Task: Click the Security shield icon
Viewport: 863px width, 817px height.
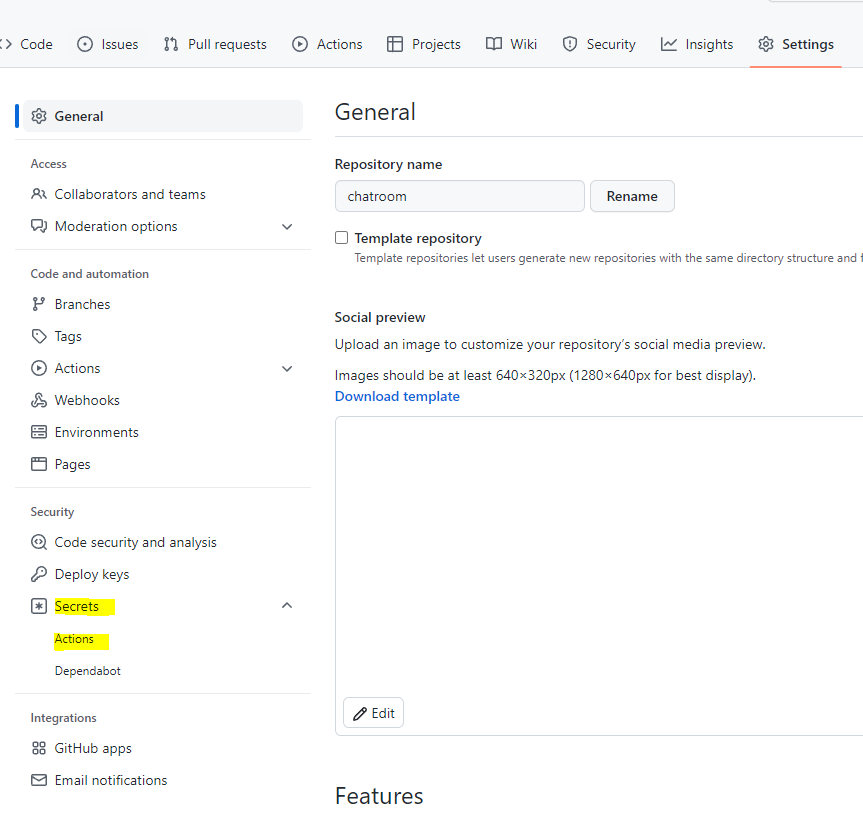Action: [x=570, y=44]
